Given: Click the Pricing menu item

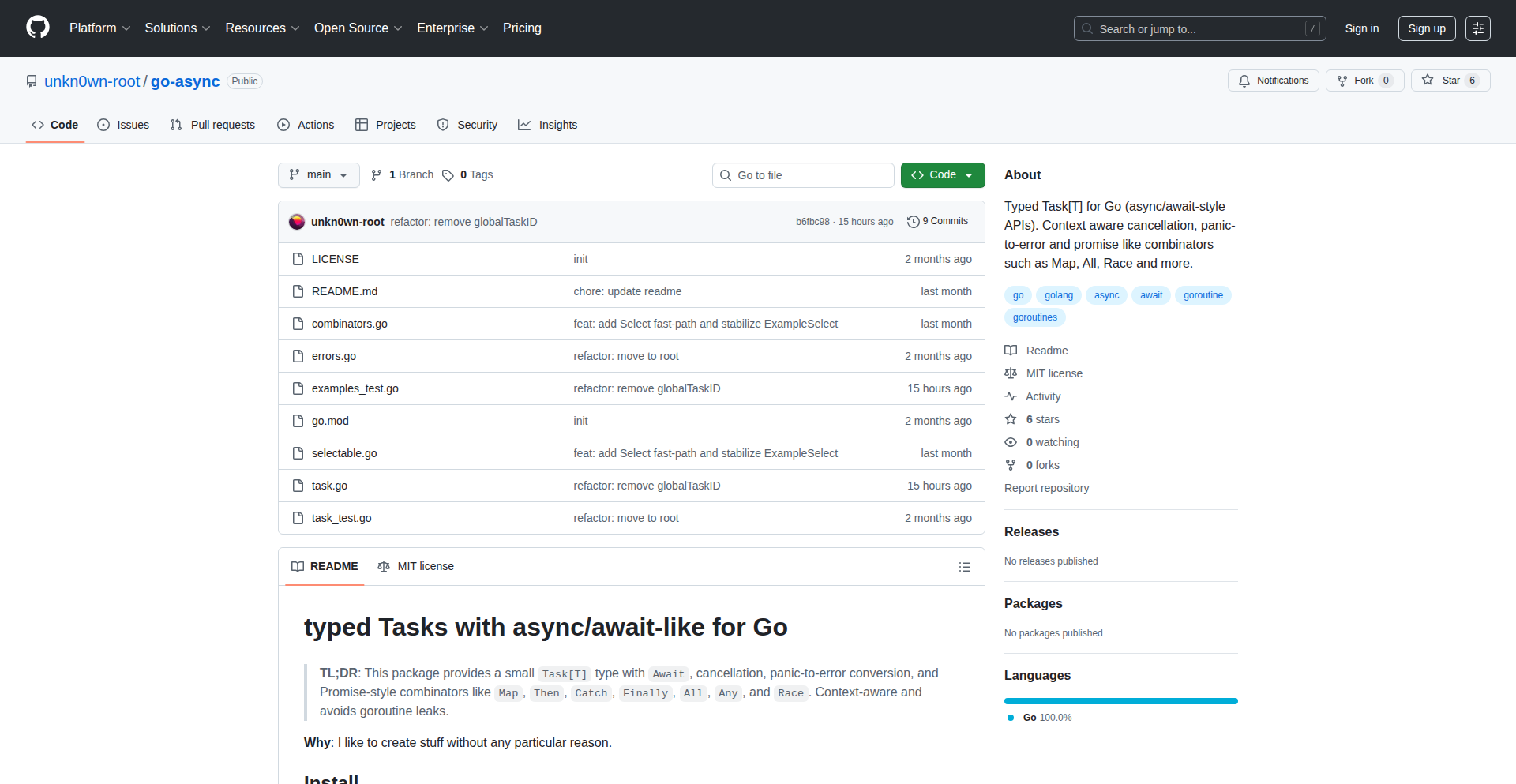Looking at the screenshot, I should (522, 28).
